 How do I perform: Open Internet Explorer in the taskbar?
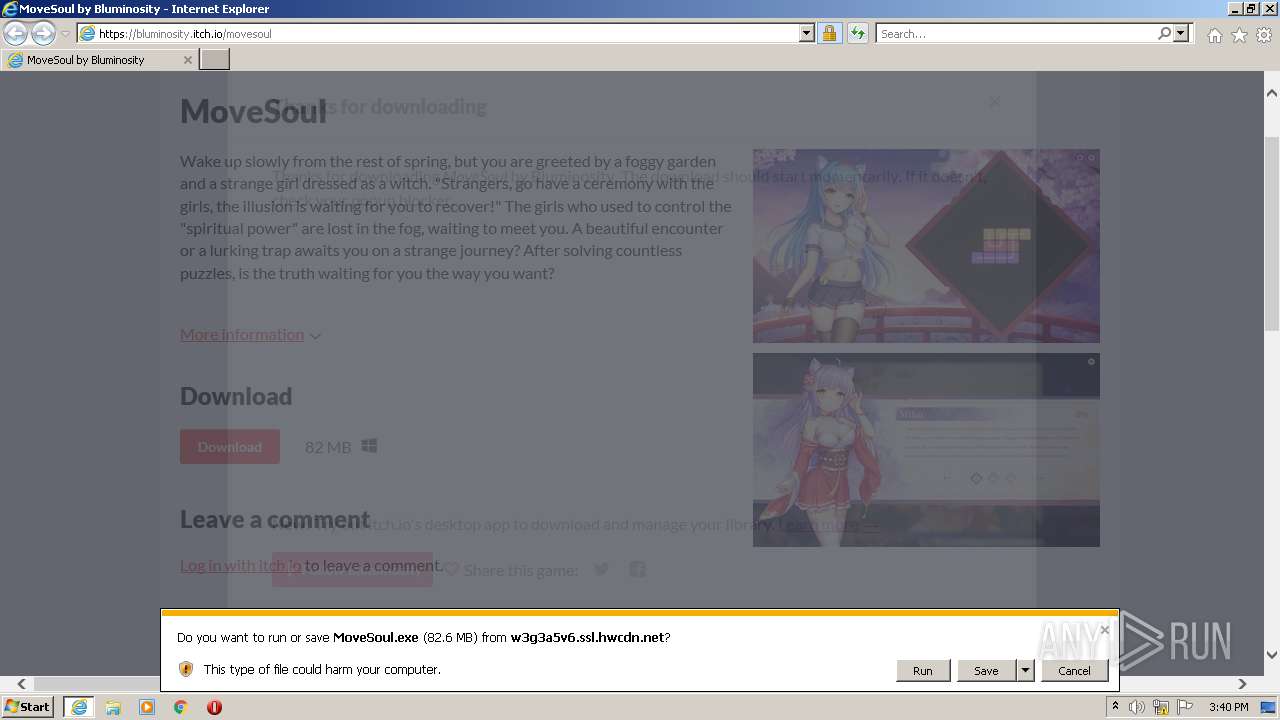(x=78, y=707)
